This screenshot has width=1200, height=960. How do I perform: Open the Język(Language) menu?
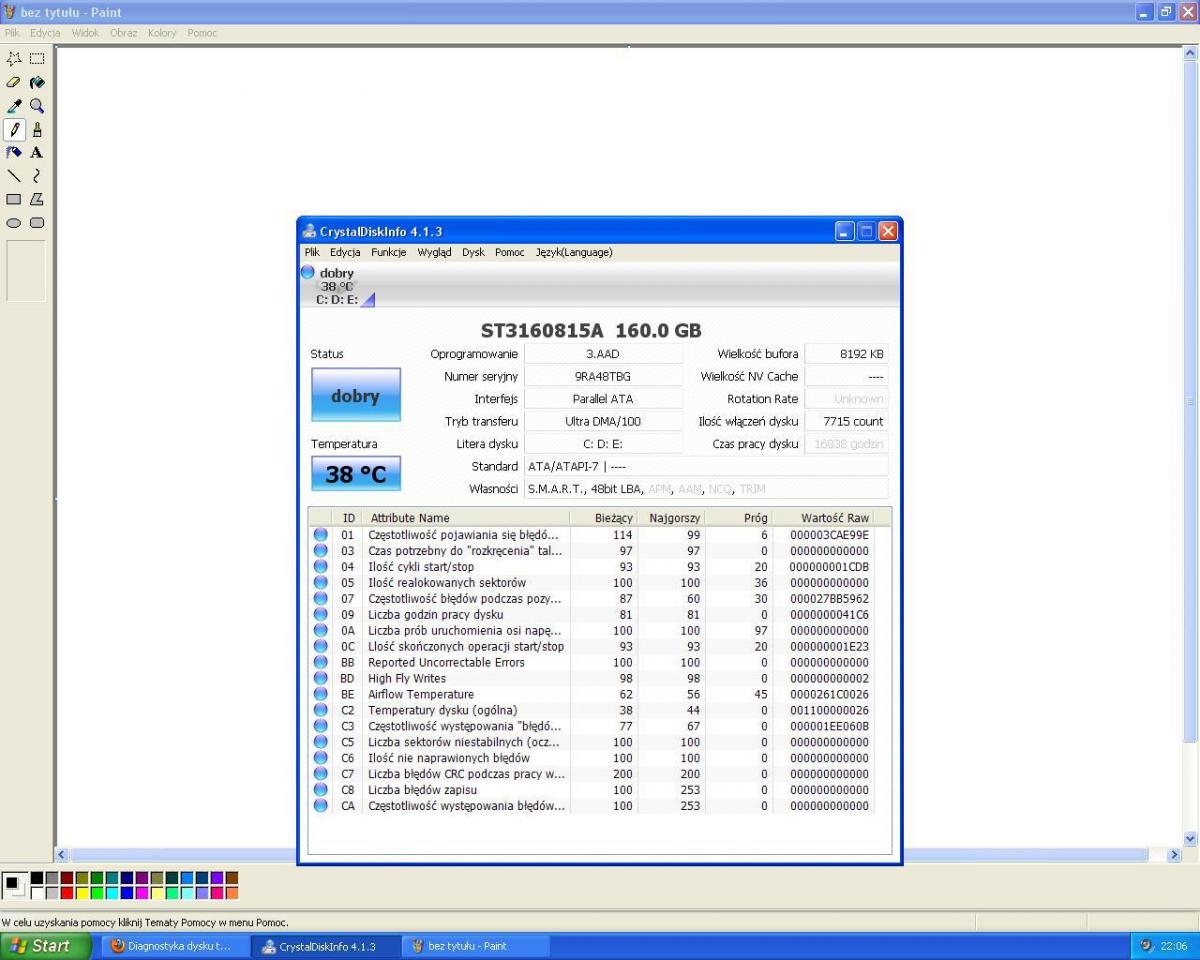point(574,253)
